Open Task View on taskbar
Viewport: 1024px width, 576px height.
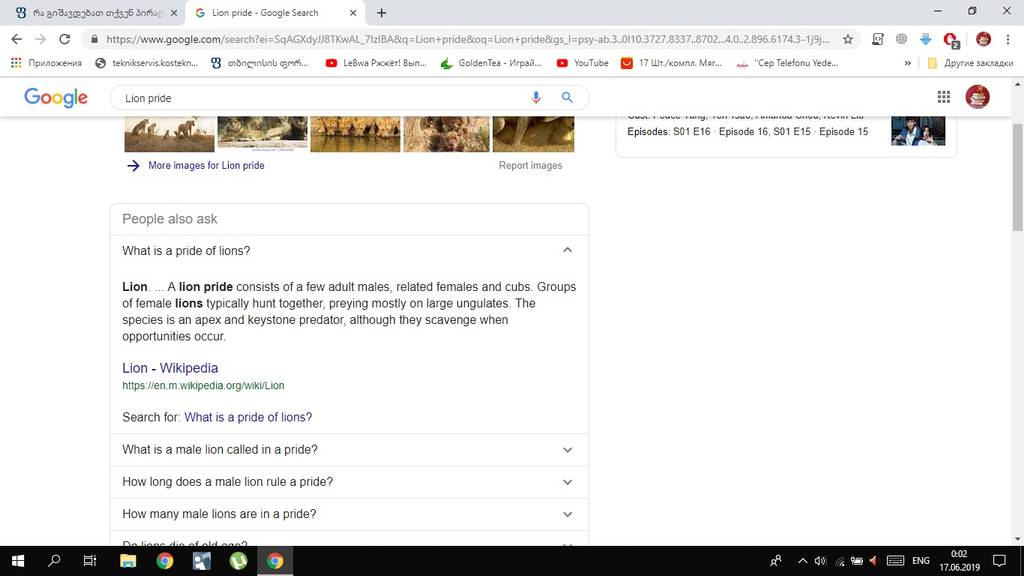pyautogui.click(x=90, y=560)
